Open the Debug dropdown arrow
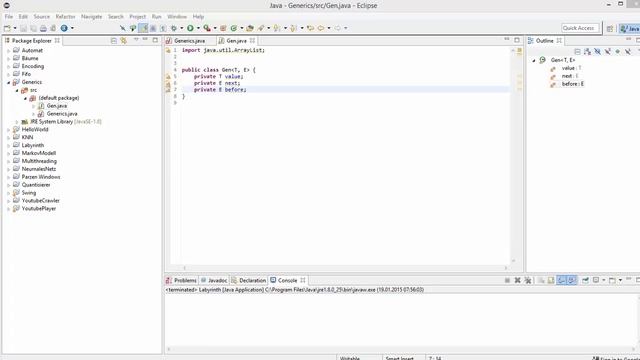Viewport: 640px width, 360px height. pos(182,28)
